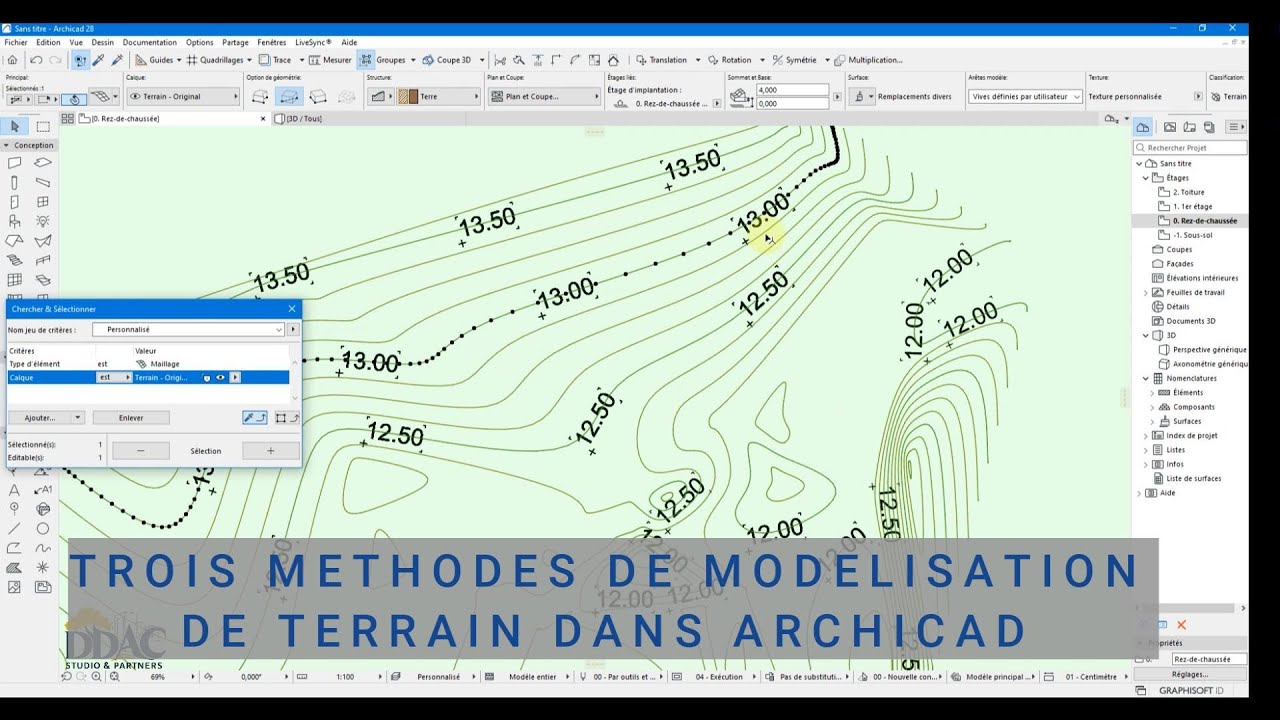The height and width of the screenshot is (720, 1280).
Task: Choose the Lamp tool
Action: pos(43,221)
